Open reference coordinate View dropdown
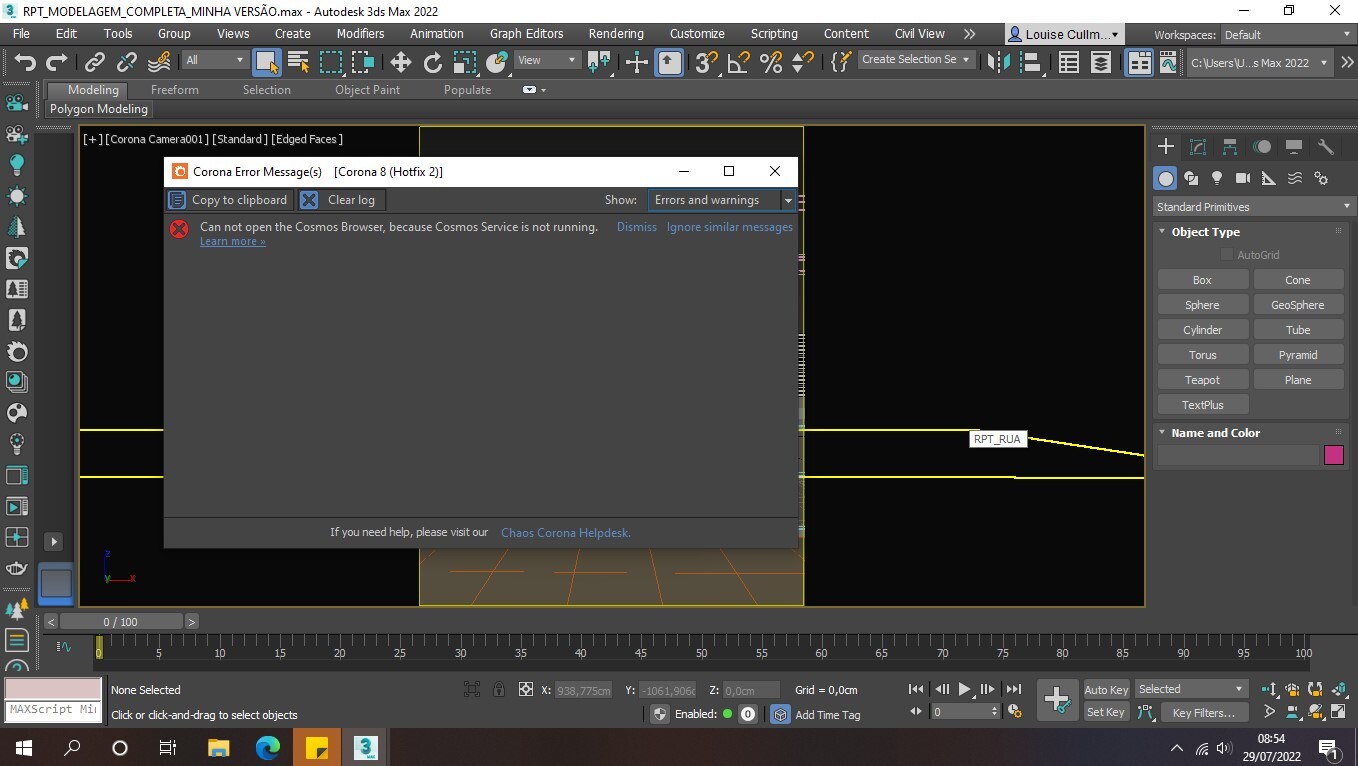The width and height of the screenshot is (1358, 766). point(546,60)
